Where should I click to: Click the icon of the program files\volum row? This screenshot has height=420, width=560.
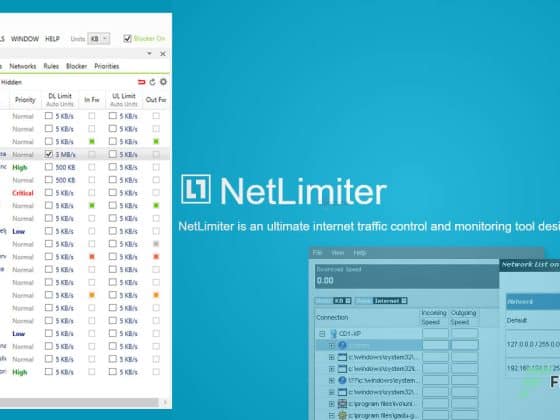[342, 404]
